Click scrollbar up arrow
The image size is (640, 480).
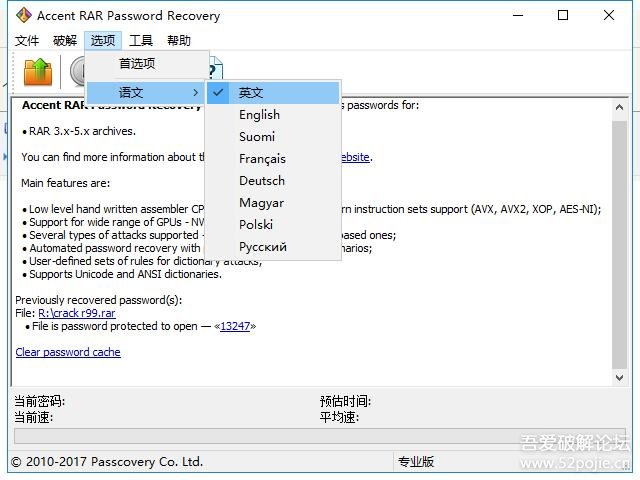click(x=619, y=107)
